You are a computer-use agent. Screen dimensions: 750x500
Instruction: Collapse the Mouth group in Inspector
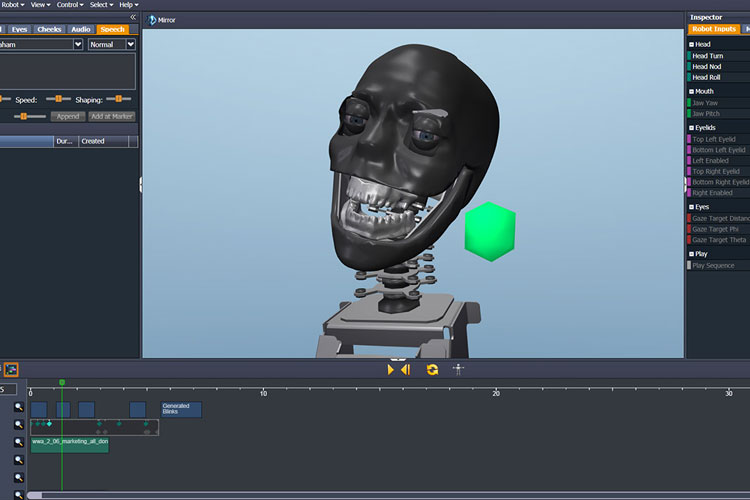pyautogui.click(x=692, y=91)
